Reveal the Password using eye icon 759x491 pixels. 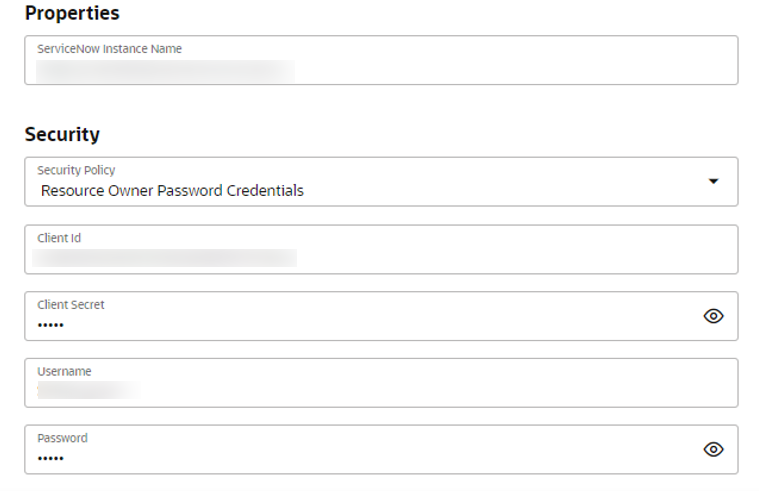tap(713, 449)
